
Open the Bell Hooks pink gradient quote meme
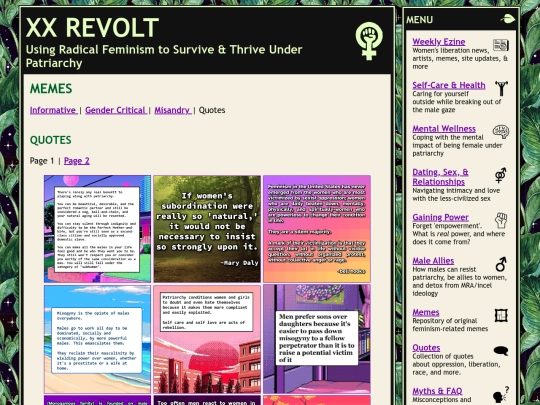(x=317, y=229)
